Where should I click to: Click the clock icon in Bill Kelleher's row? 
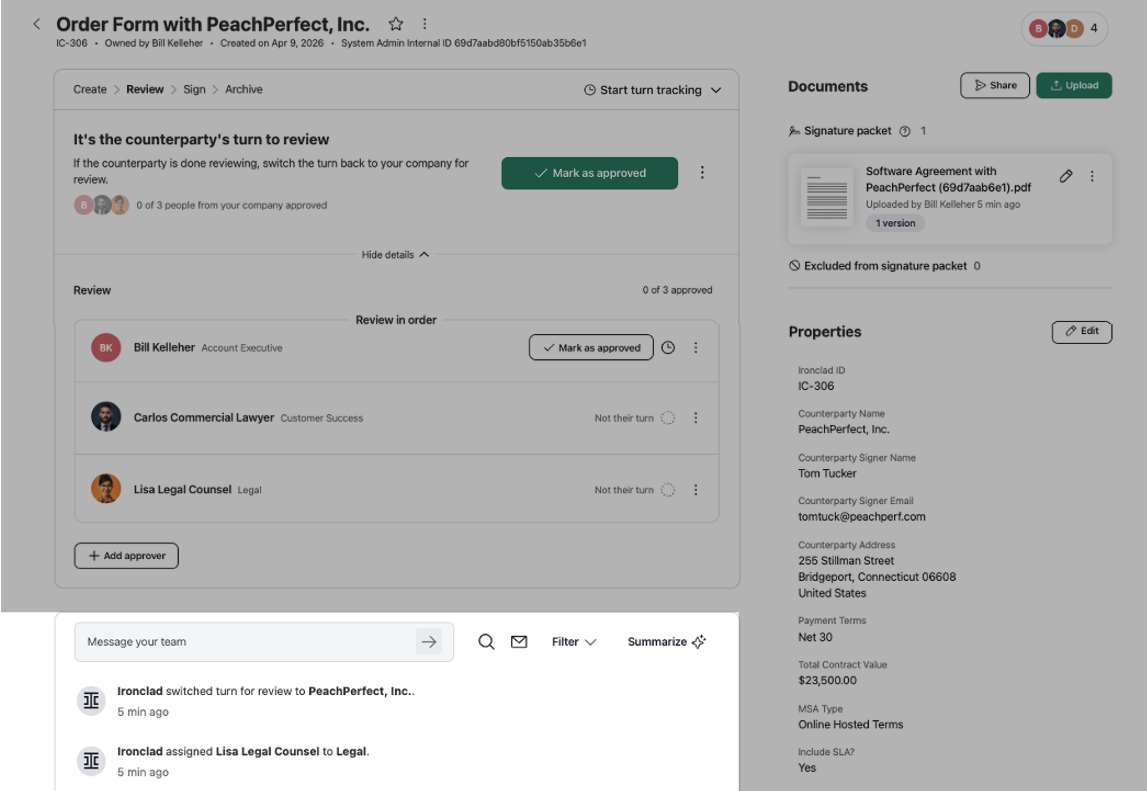pyautogui.click(x=668, y=348)
